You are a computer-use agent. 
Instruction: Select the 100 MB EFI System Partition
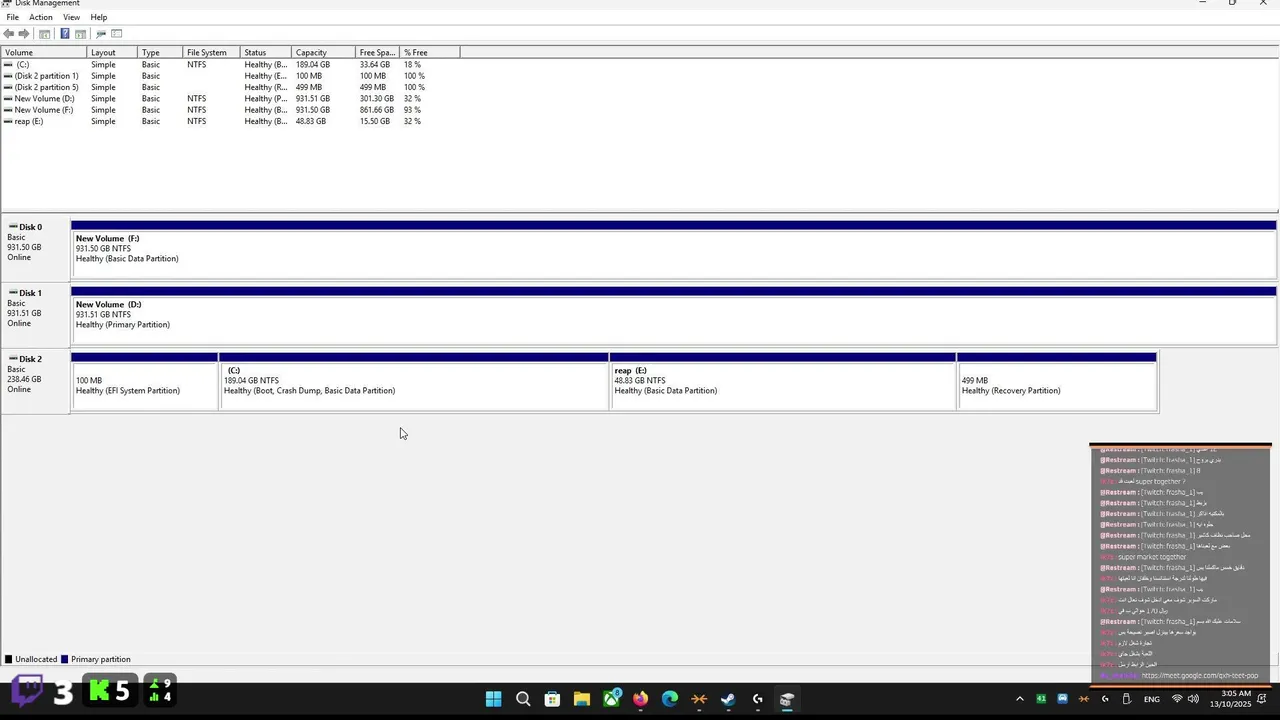pos(145,382)
